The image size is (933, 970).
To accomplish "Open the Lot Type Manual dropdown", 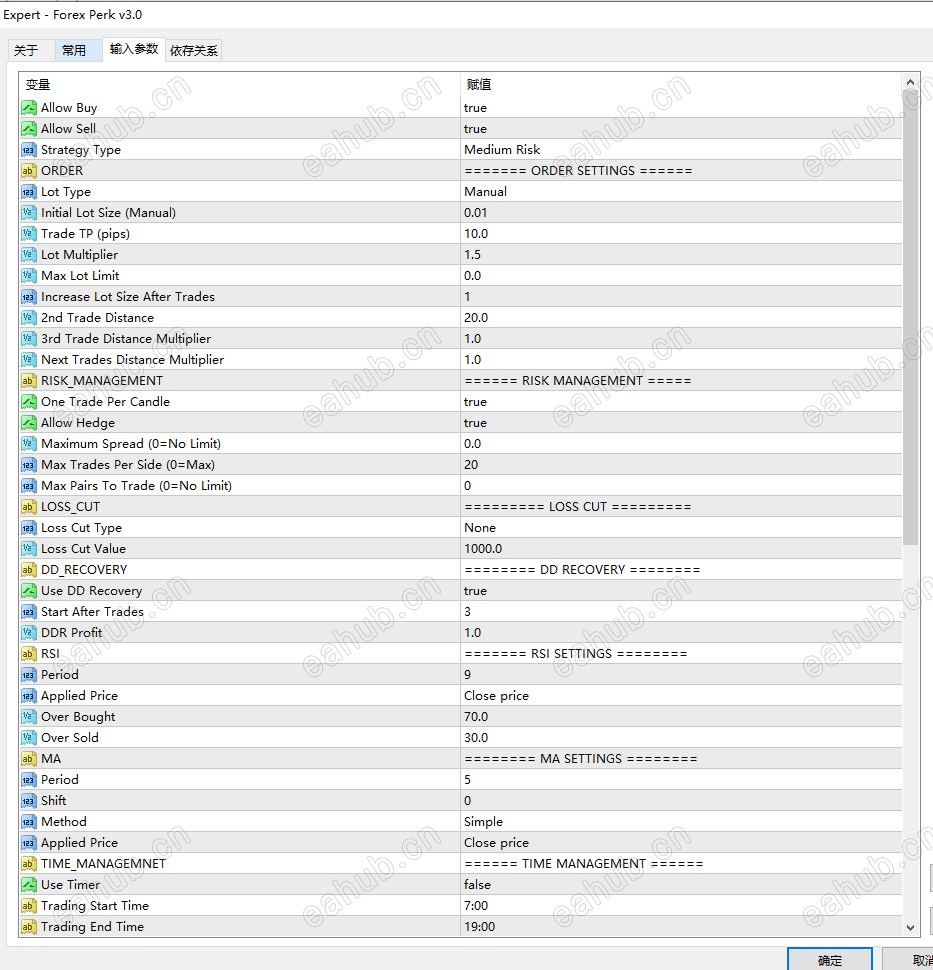I will click(x=681, y=192).
